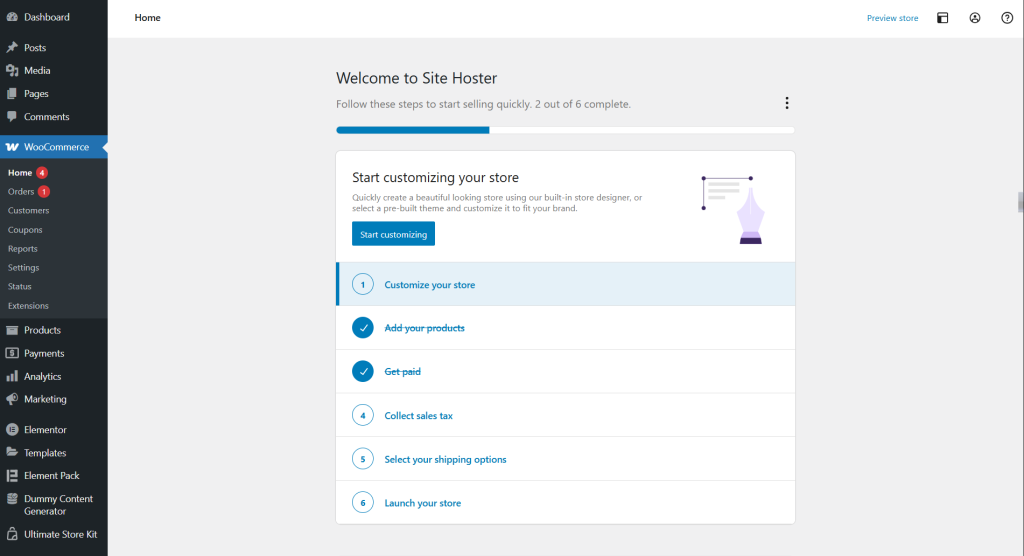Open the Customize your store task
Viewport: 1024px width, 556px height.
click(x=566, y=284)
